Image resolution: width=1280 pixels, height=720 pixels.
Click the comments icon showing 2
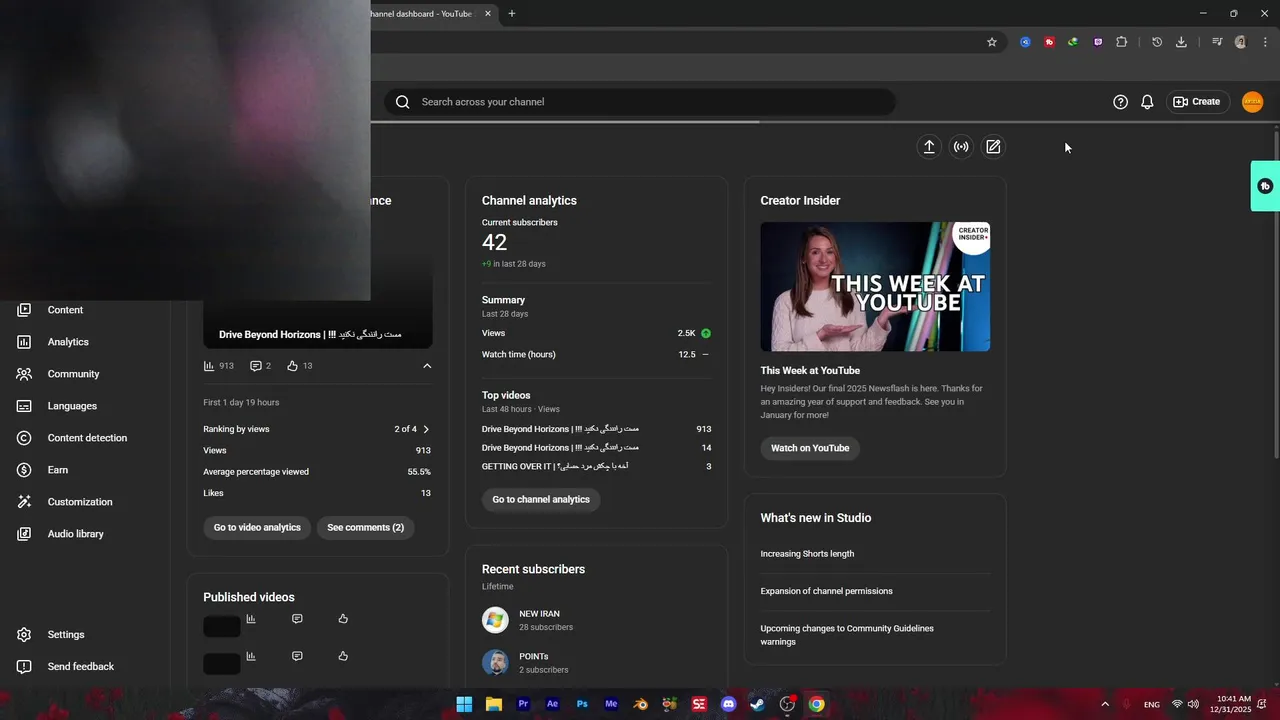tap(256, 366)
